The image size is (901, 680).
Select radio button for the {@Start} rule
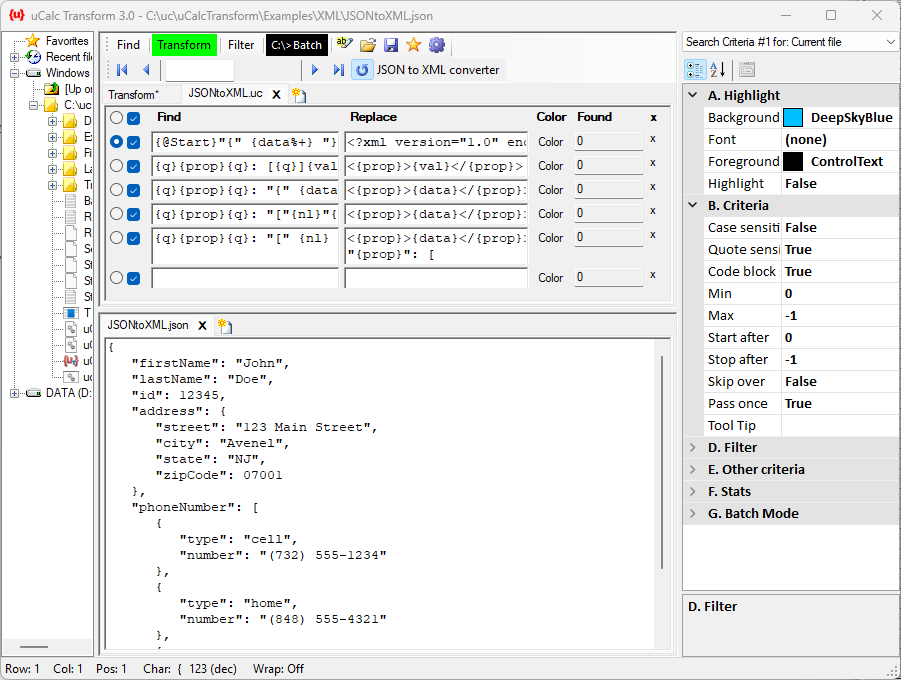coord(117,141)
